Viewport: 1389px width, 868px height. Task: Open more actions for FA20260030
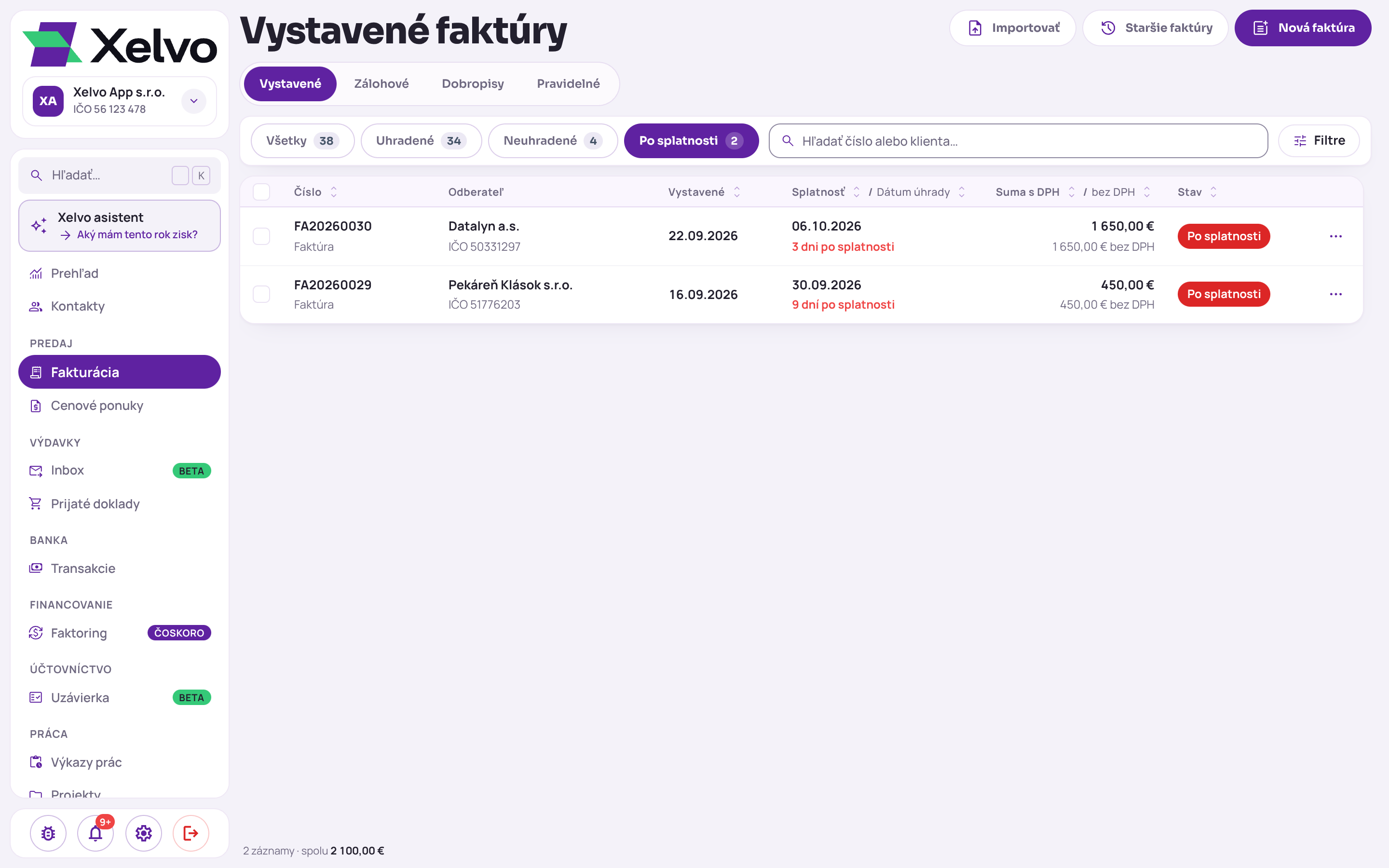(1335, 236)
